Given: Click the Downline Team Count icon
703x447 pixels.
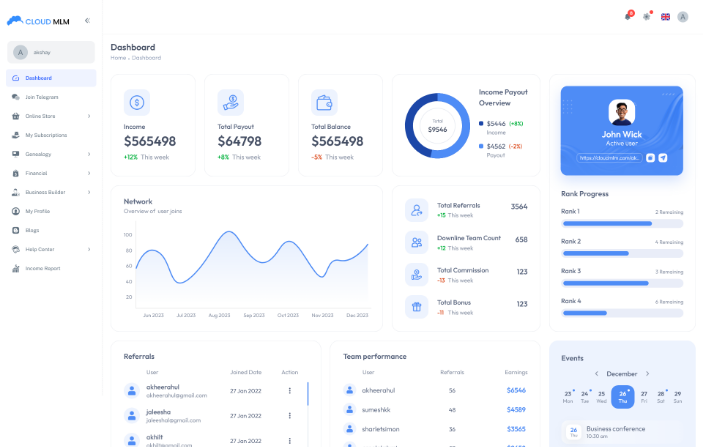Looking at the screenshot, I should (417, 243).
